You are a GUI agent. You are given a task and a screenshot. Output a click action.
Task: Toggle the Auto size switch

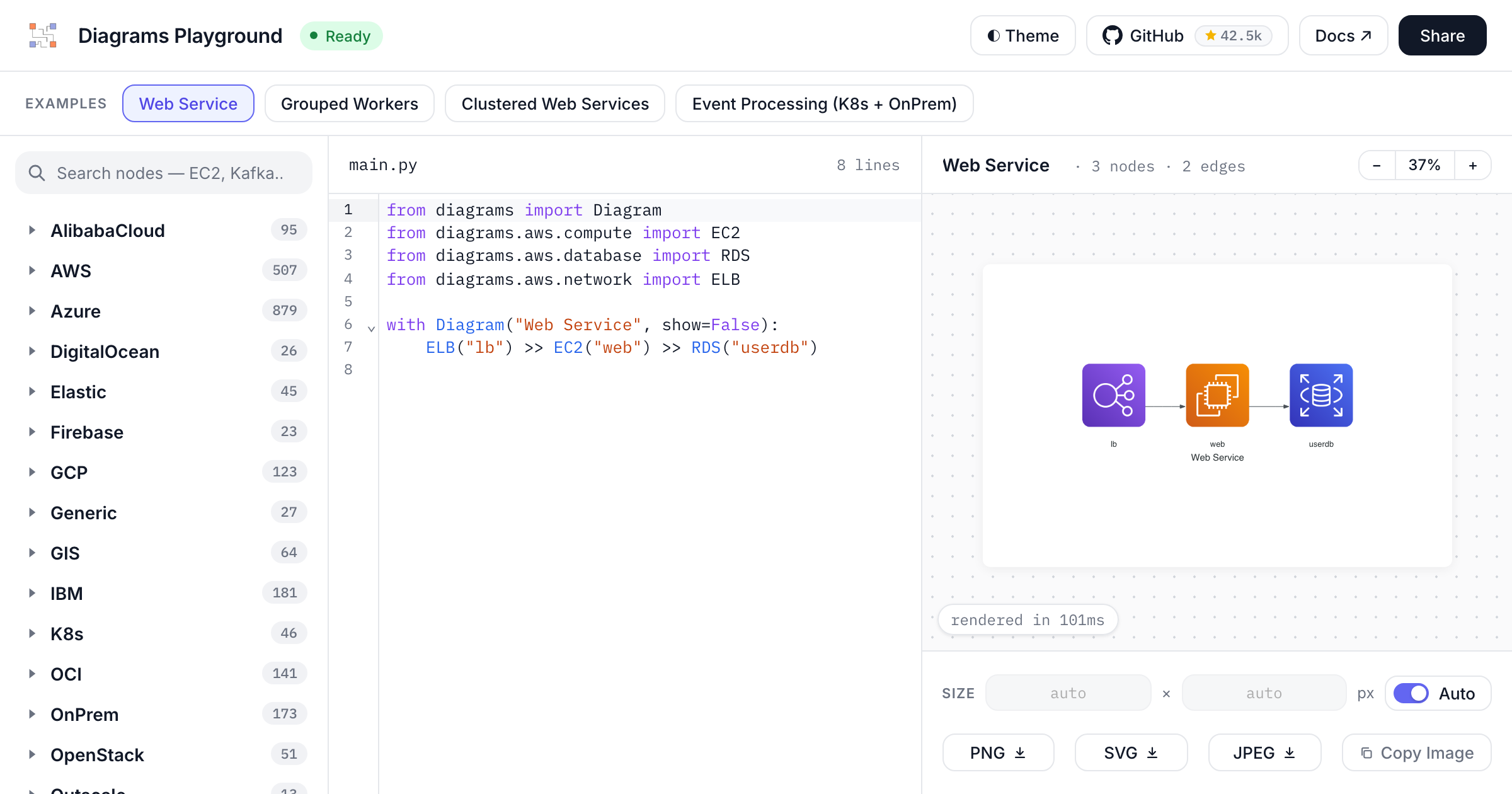tap(1411, 693)
